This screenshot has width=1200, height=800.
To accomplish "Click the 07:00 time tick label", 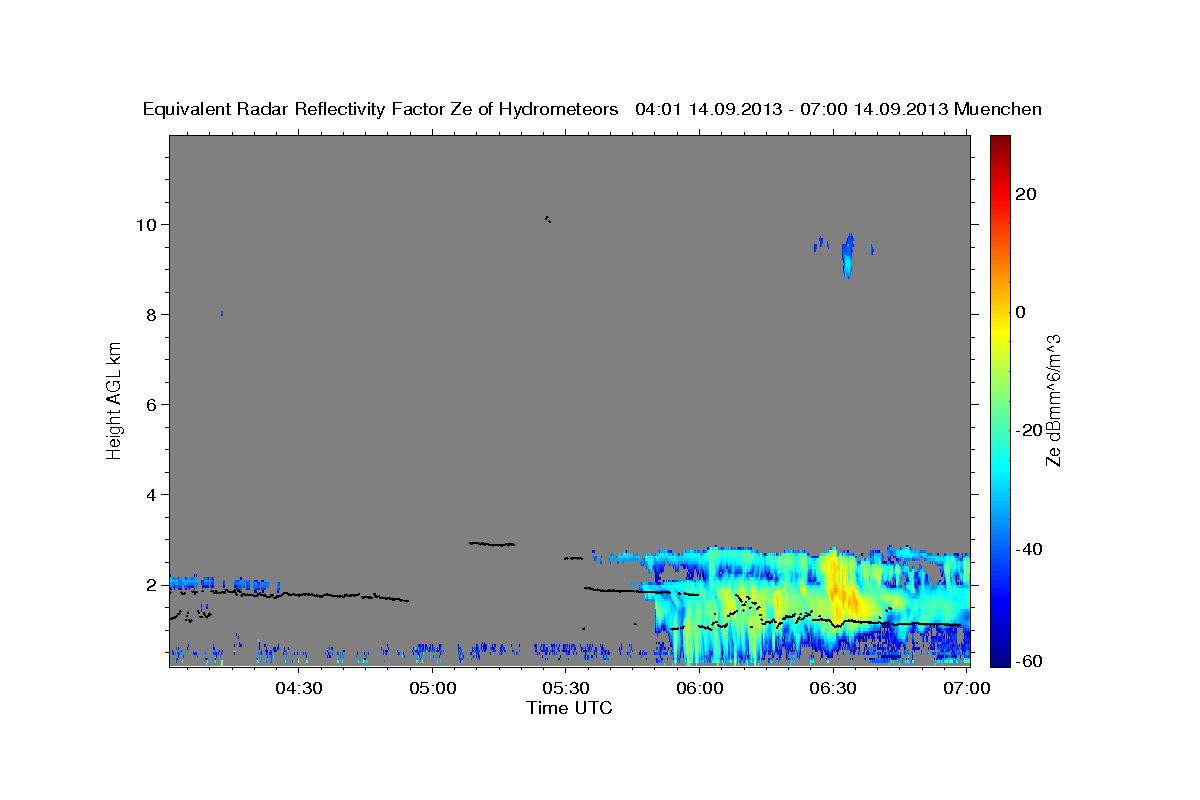I will click(966, 688).
